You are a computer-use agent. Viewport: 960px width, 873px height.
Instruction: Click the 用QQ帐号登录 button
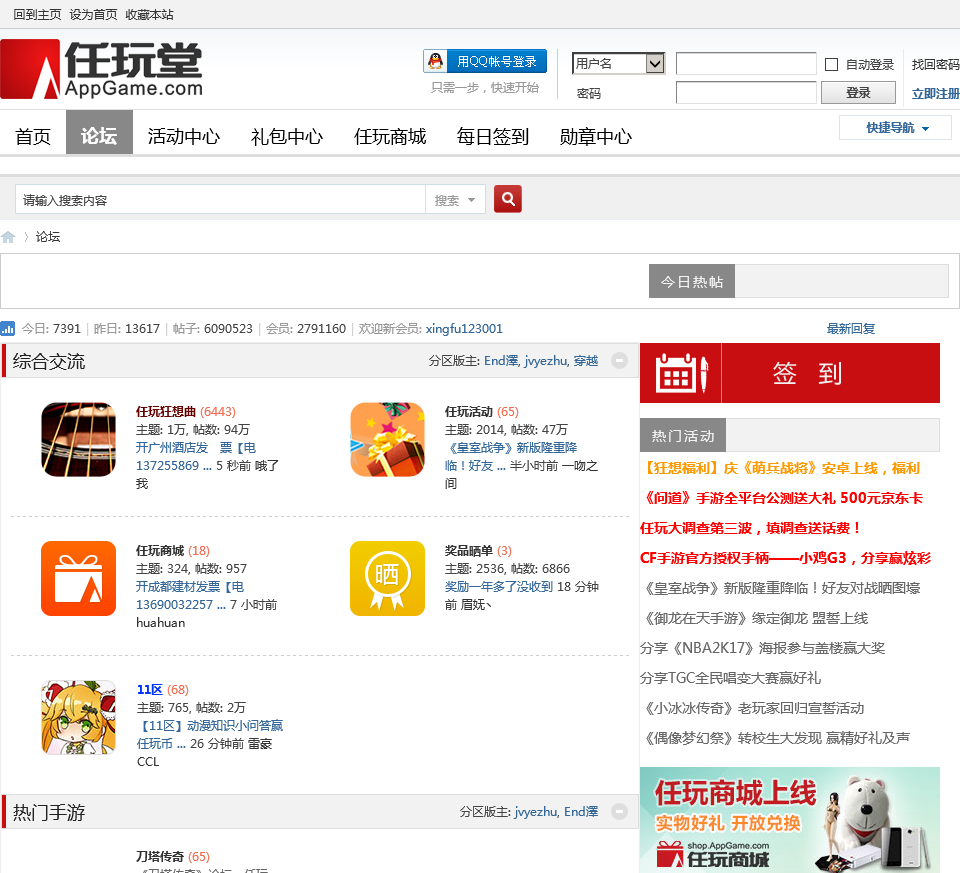(x=485, y=61)
